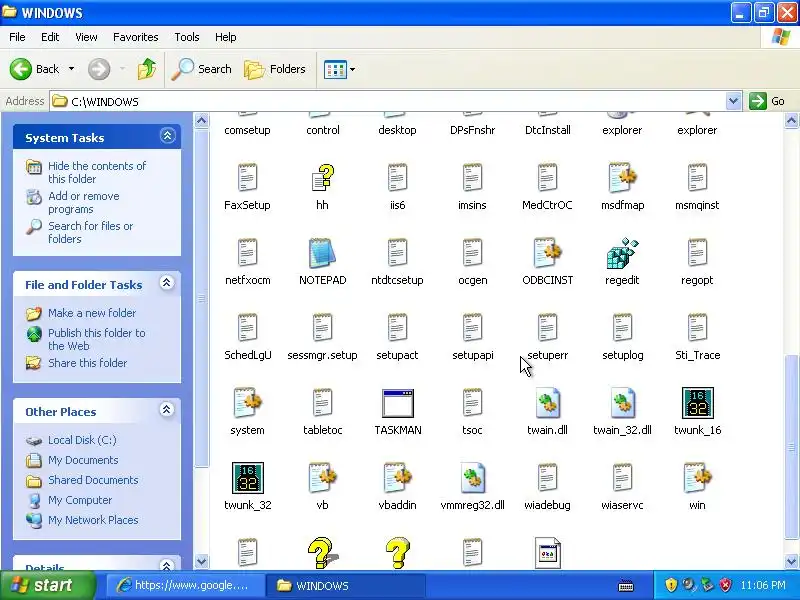Open My Network Places link

click(93, 519)
